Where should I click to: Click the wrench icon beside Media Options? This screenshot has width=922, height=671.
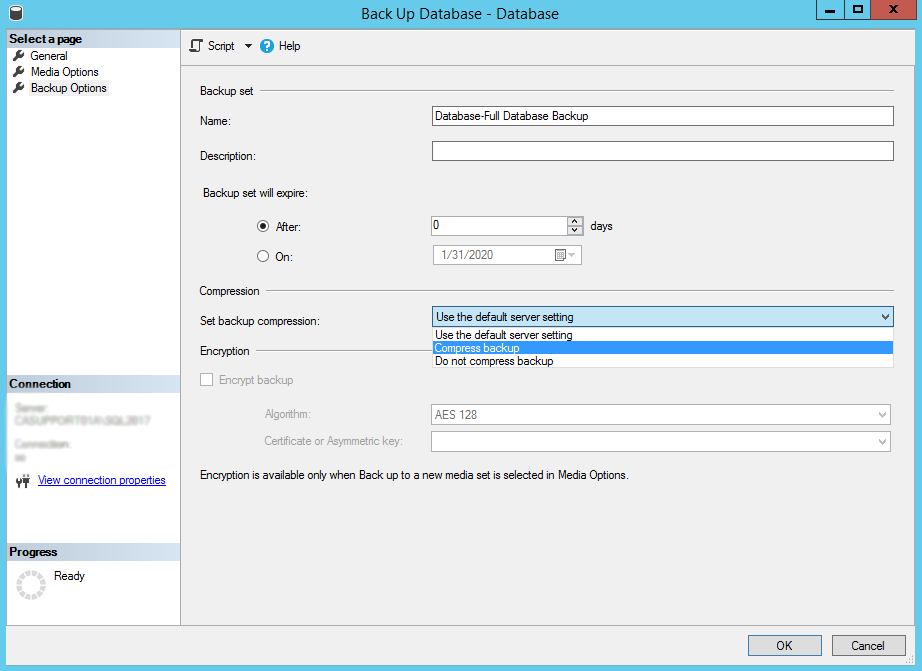pyautogui.click(x=19, y=71)
